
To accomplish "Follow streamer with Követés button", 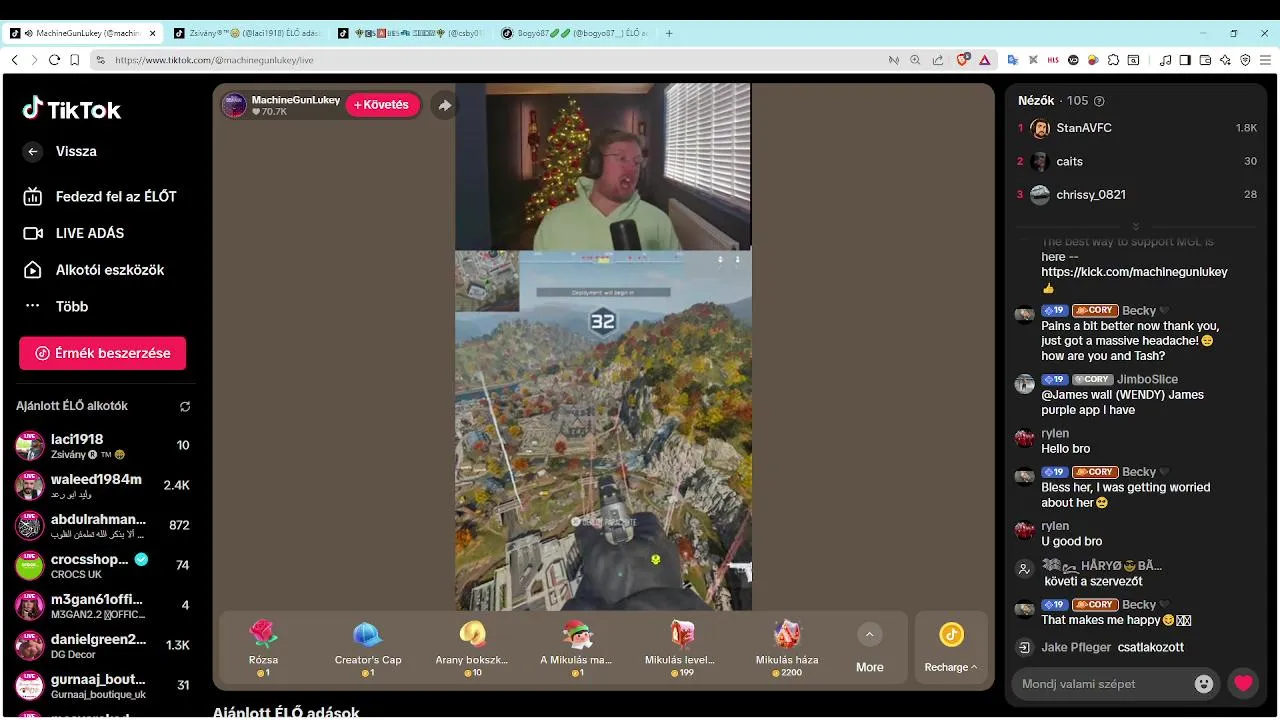I will coord(382,105).
